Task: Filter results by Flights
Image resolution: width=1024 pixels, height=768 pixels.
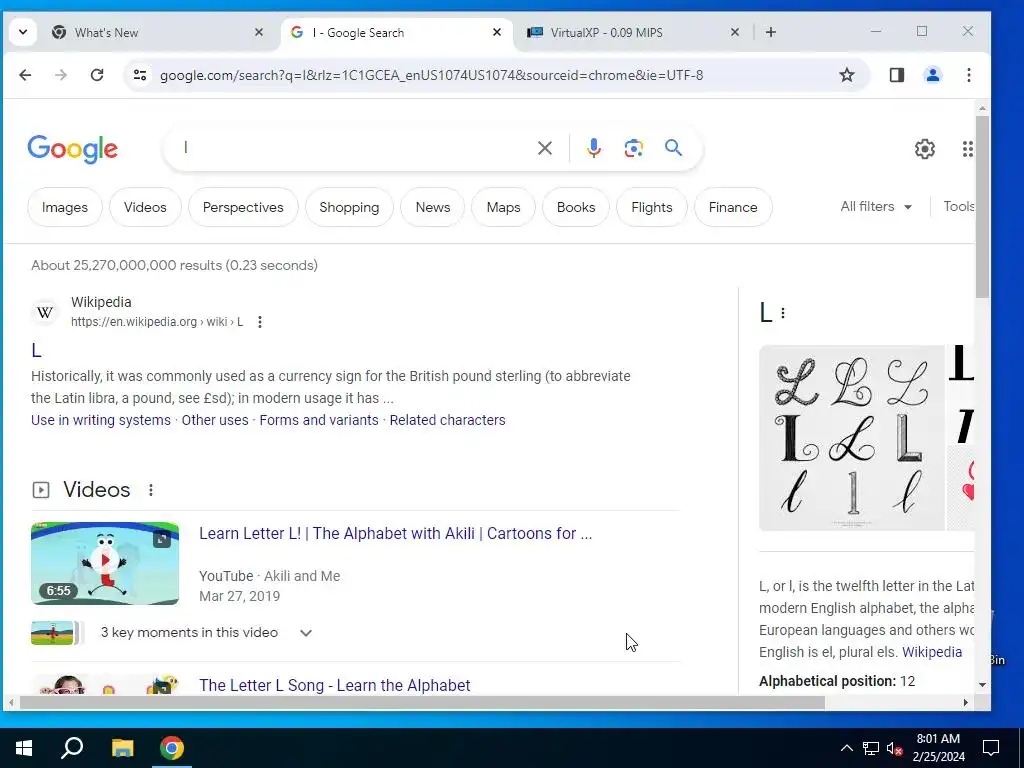Action: click(x=651, y=207)
